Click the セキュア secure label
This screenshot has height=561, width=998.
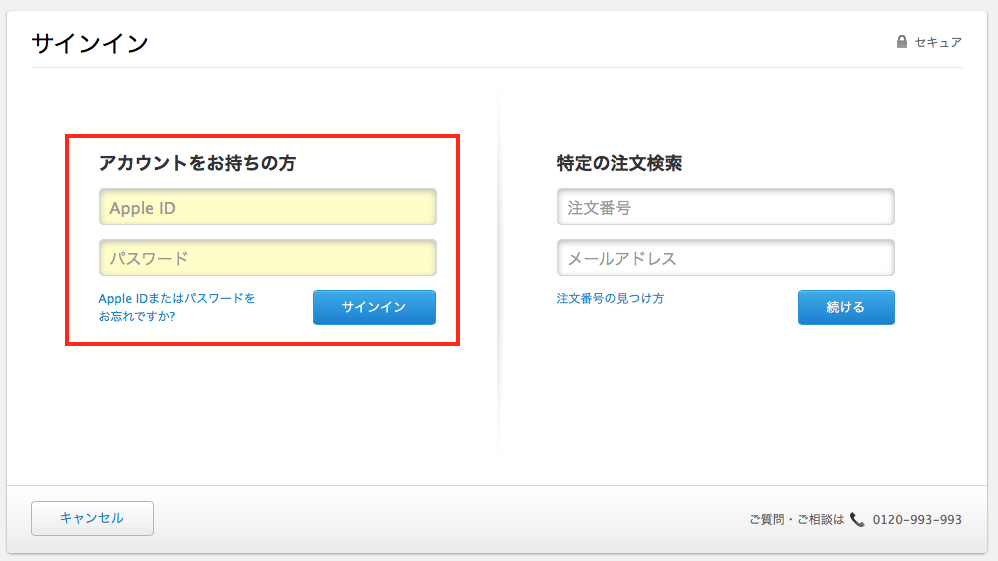938,43
